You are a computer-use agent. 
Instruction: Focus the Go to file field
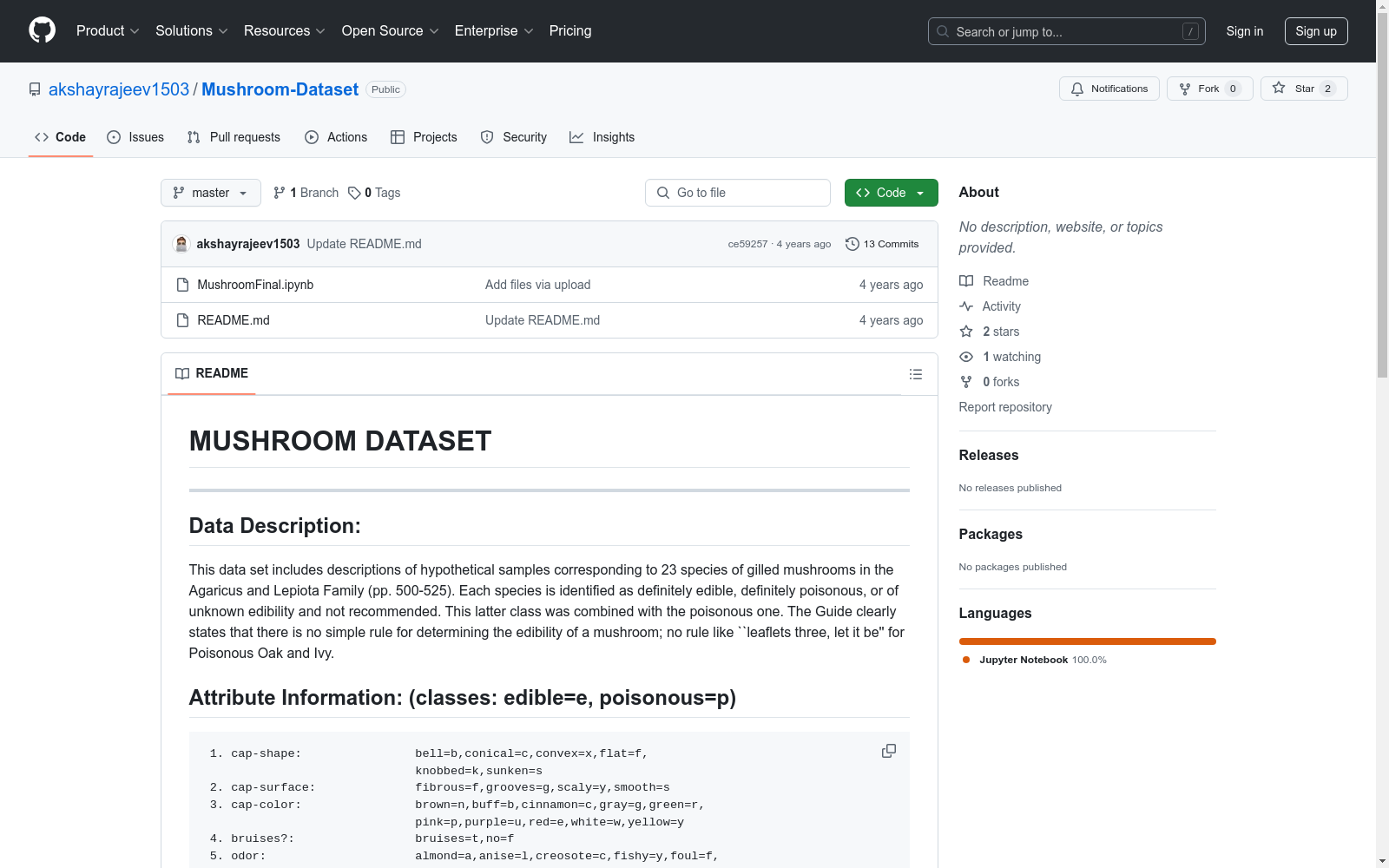click(x=738, y=193)
